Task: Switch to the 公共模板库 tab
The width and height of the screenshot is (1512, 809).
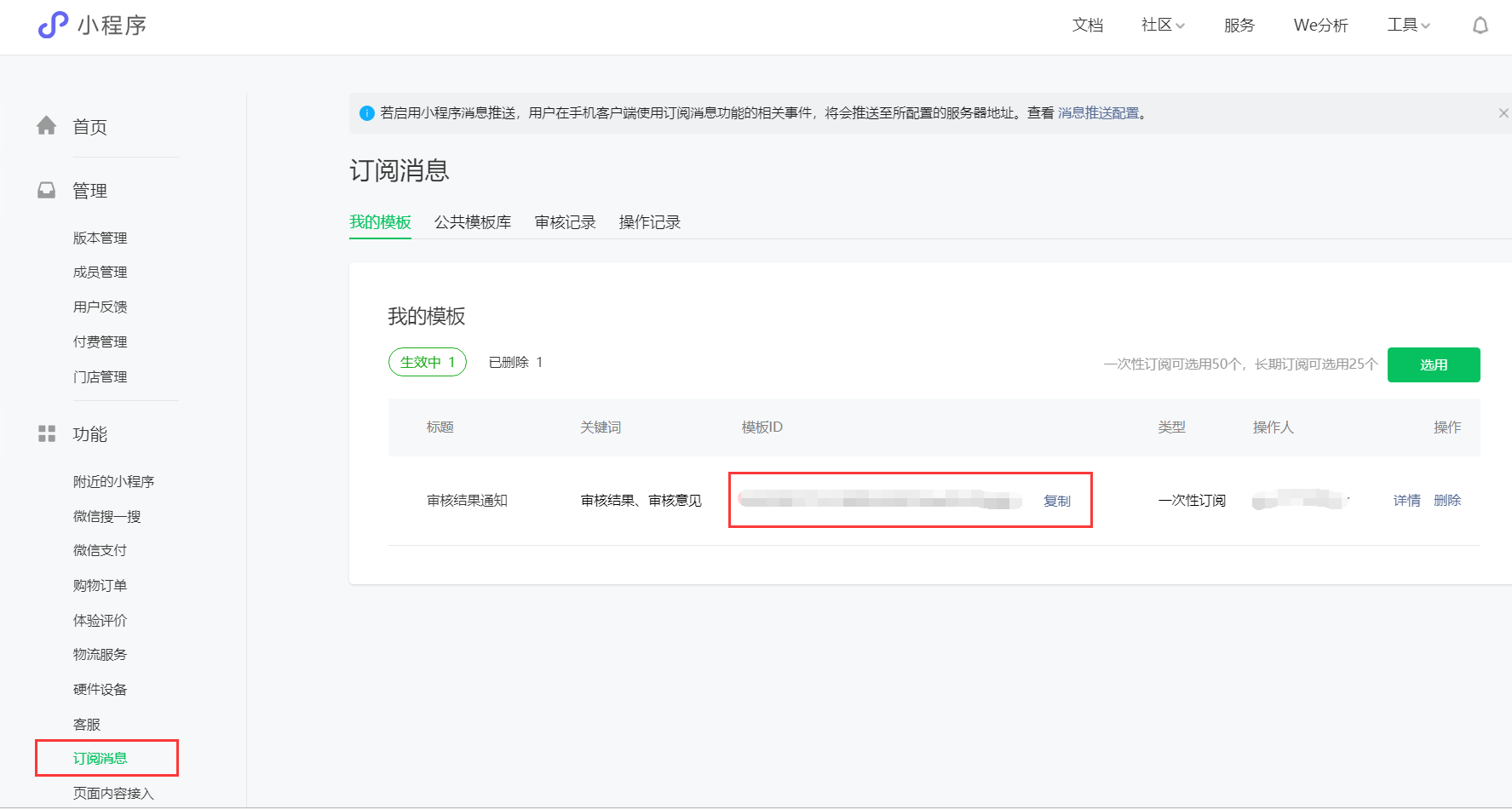Action: [x=473, y=222]
